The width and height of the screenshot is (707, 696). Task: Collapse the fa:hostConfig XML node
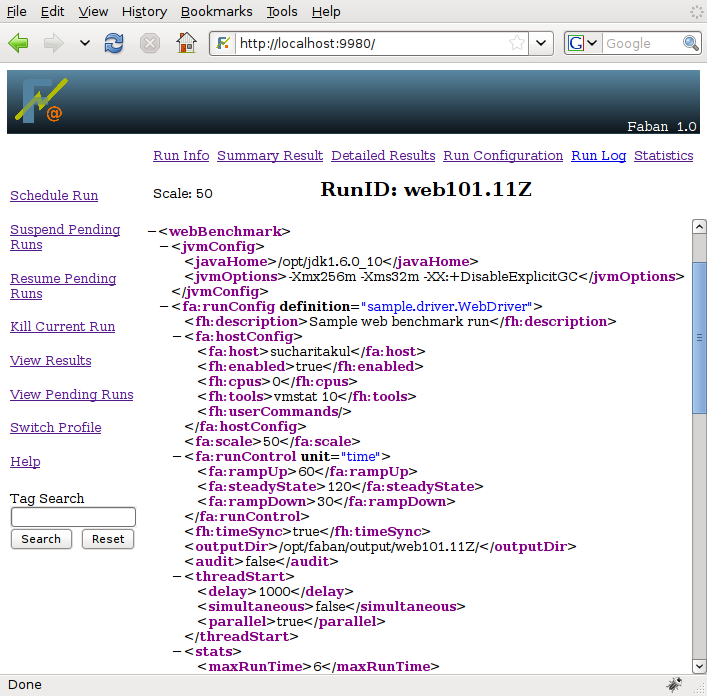pyautogui.click(x=177, y=337)
